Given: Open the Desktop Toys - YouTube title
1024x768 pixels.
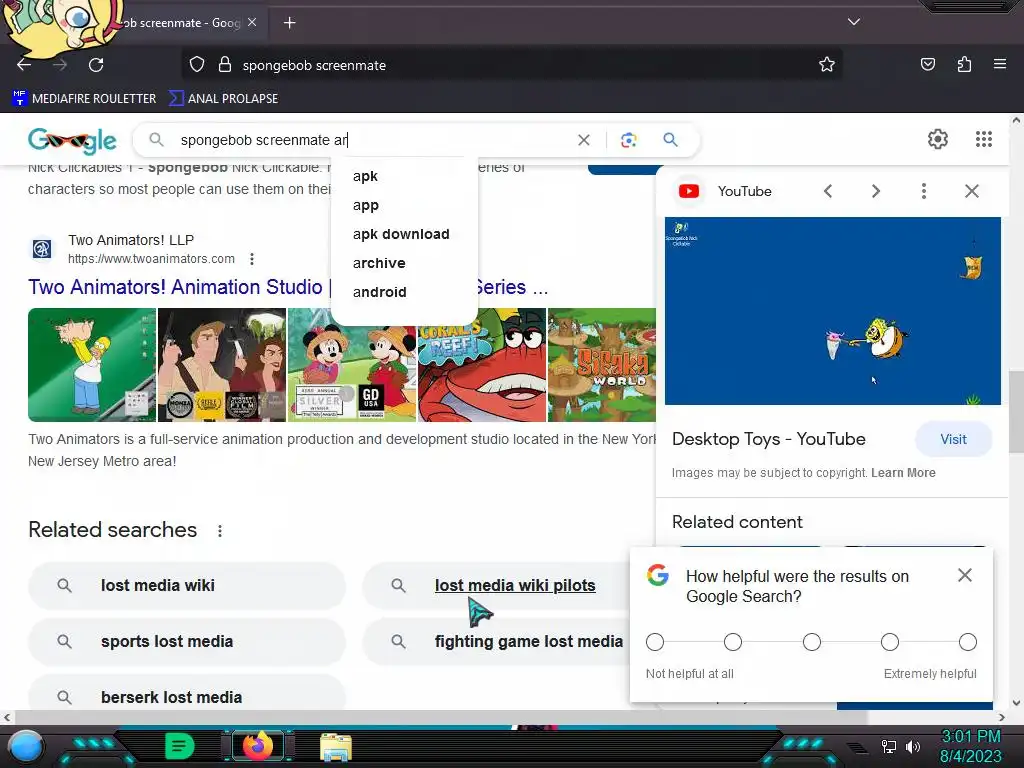Looking at the screenshot, I should [769, 440].
